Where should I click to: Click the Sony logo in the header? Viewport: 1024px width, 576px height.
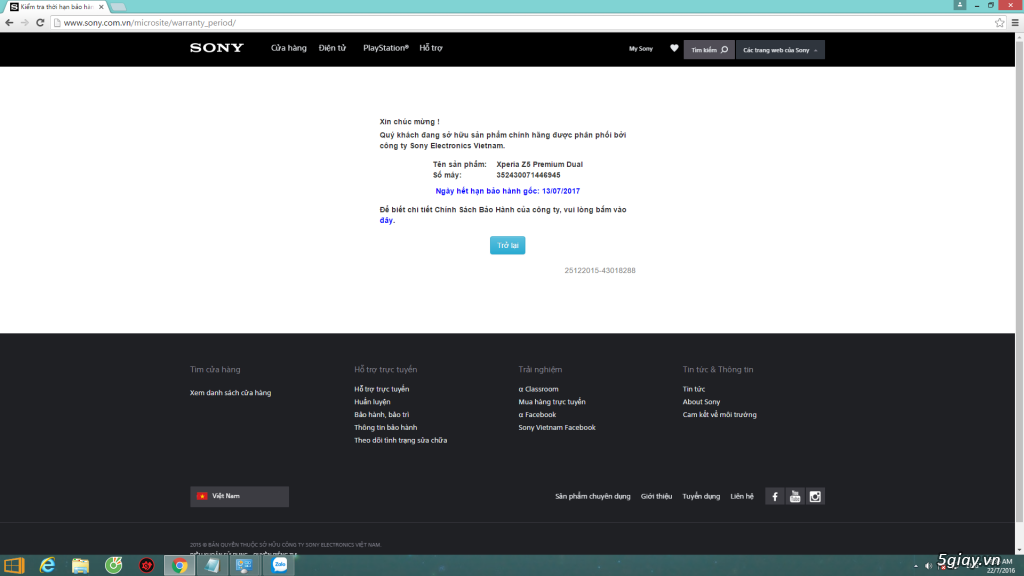(217, 48)
